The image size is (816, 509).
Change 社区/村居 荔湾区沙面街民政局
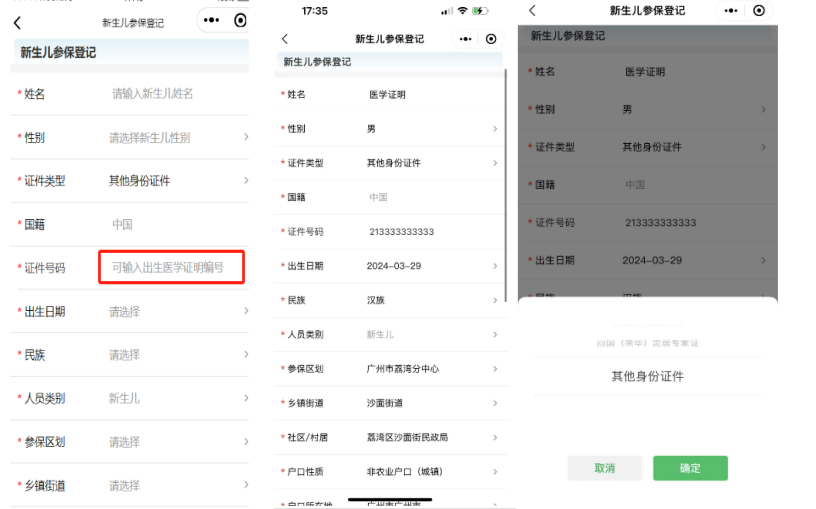point(391,437)
